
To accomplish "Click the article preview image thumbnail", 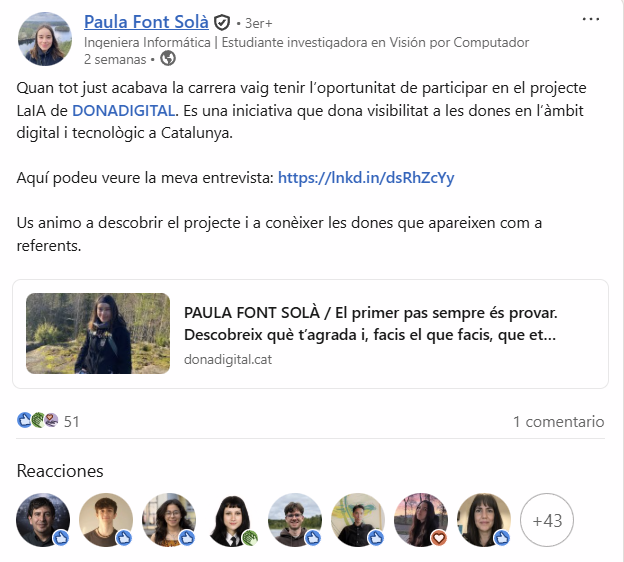I will 98,333.
